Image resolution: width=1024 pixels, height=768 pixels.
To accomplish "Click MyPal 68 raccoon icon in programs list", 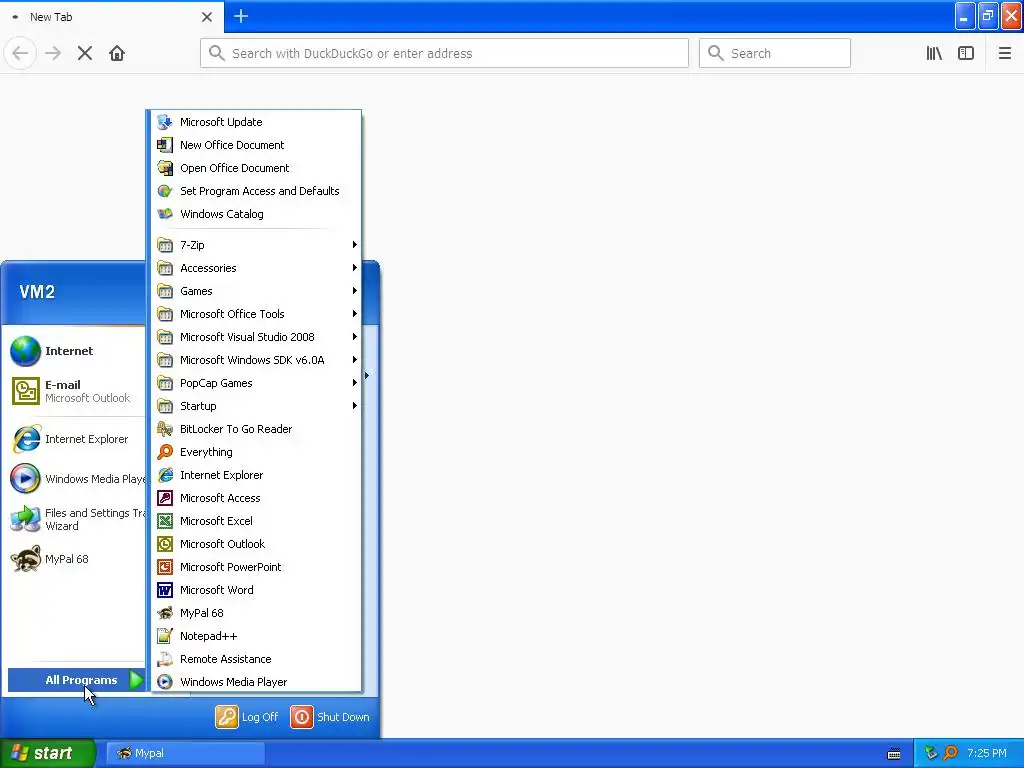I will 165,613.
